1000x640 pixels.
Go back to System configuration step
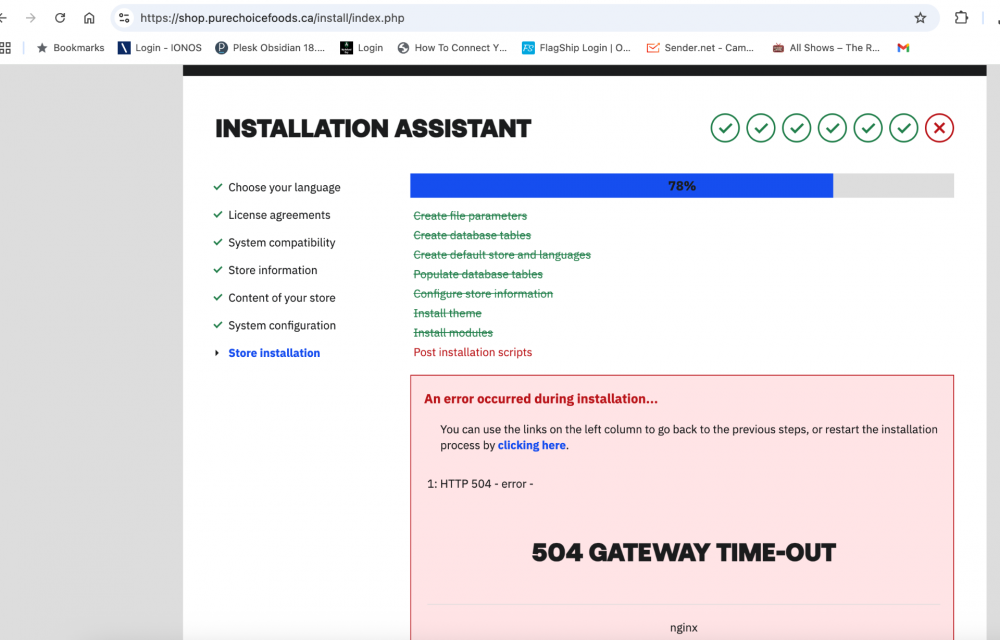pos(282,325)
